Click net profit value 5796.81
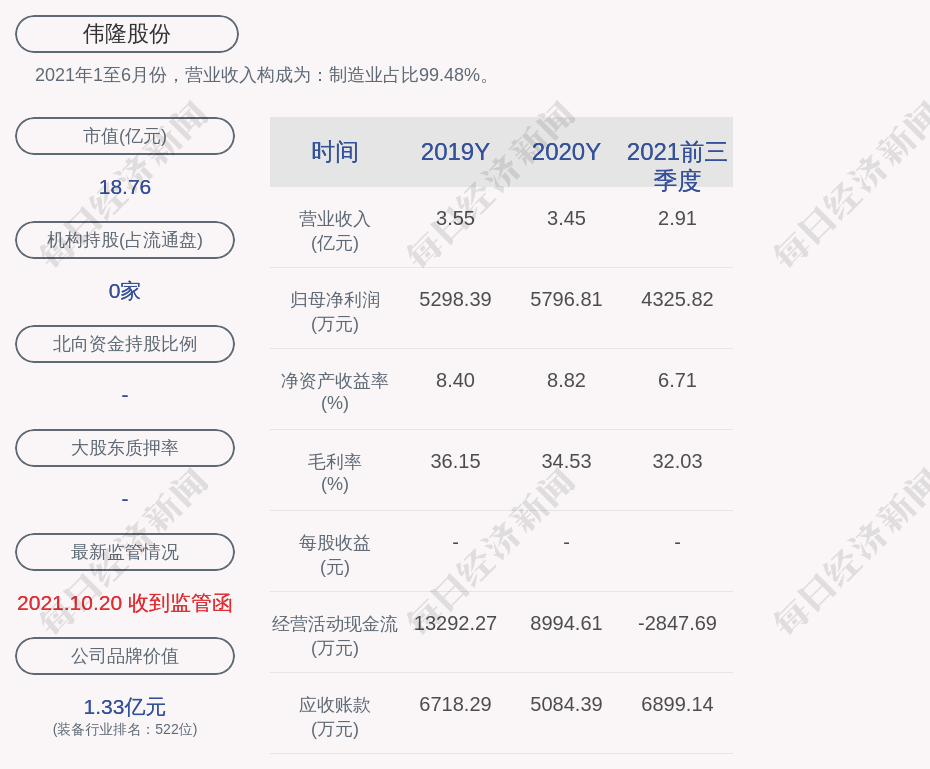930x769 pixels. click(566, 299)
